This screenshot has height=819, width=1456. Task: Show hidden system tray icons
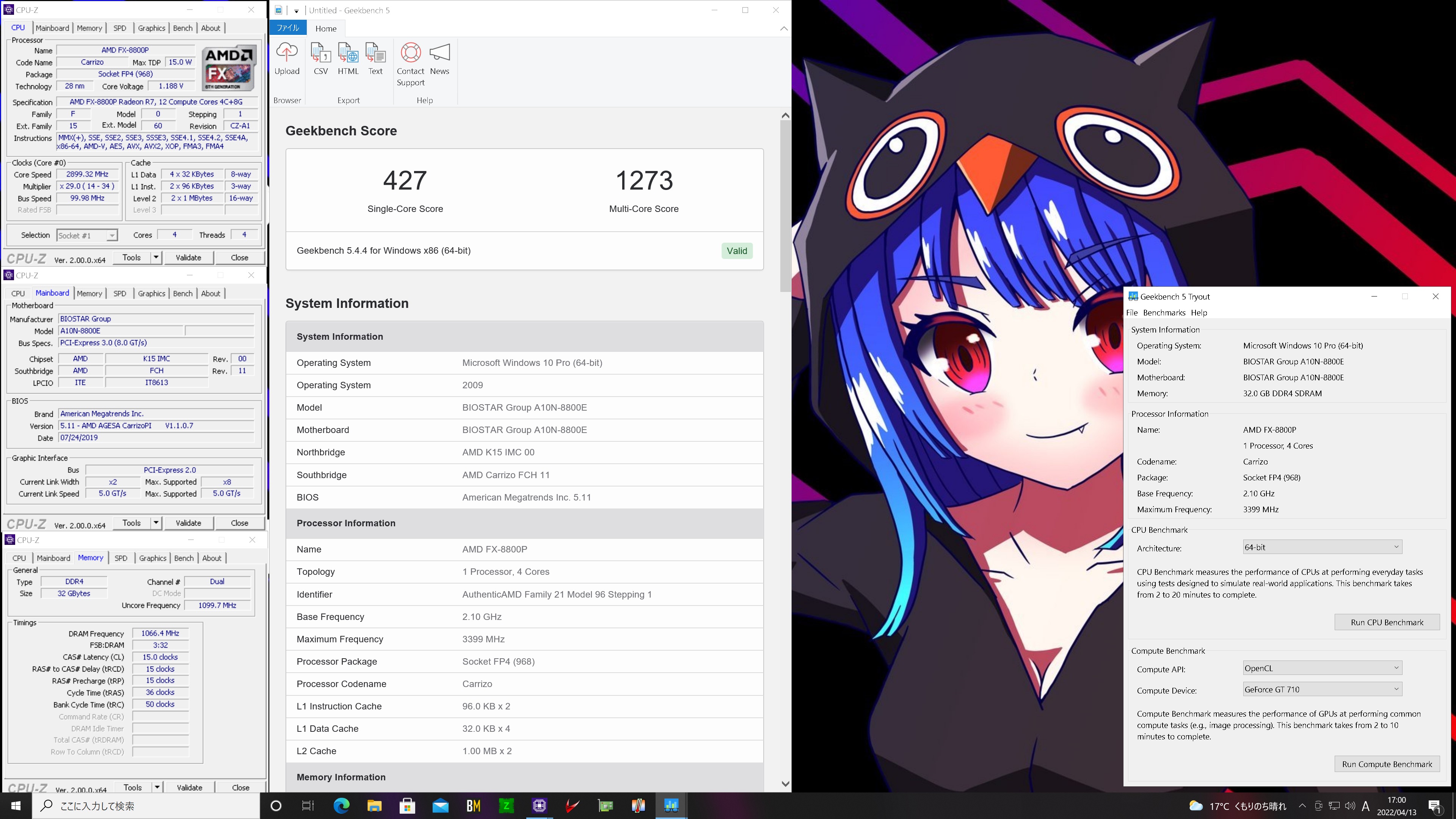pos(1302,806)
